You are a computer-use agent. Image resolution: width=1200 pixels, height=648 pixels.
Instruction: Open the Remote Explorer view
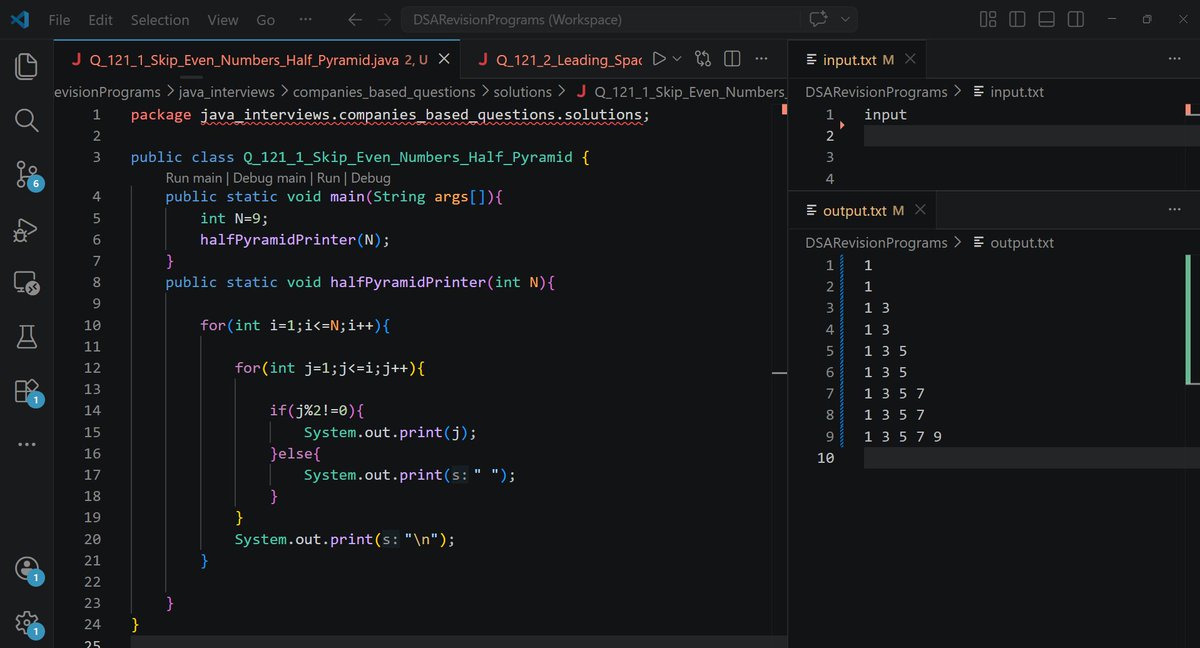coord(27,283)
